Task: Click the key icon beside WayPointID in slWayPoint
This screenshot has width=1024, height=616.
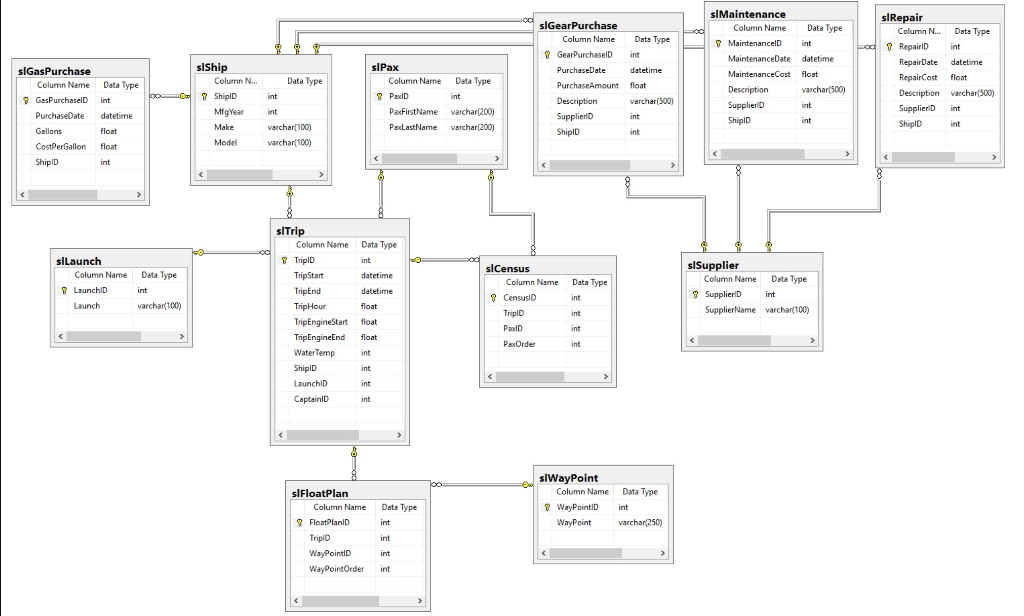Action: point(546,506)
